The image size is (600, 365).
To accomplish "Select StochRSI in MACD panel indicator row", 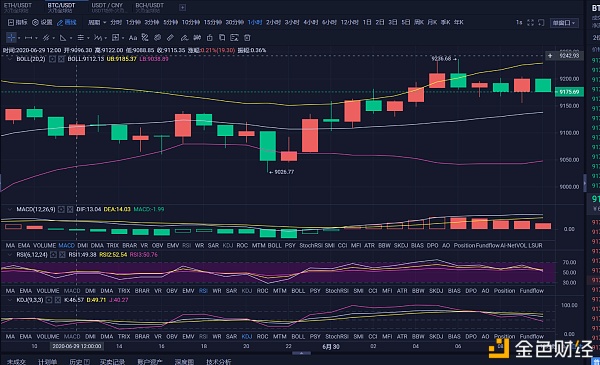I will [x=311, y=246].
